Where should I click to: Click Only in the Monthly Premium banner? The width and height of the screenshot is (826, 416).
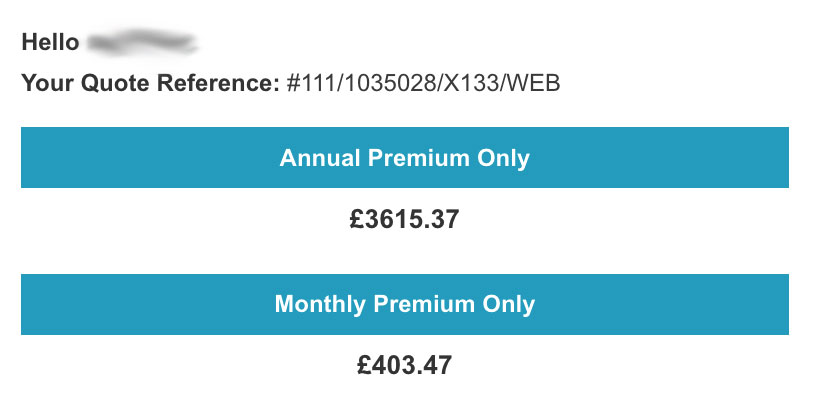pos(508,304)
